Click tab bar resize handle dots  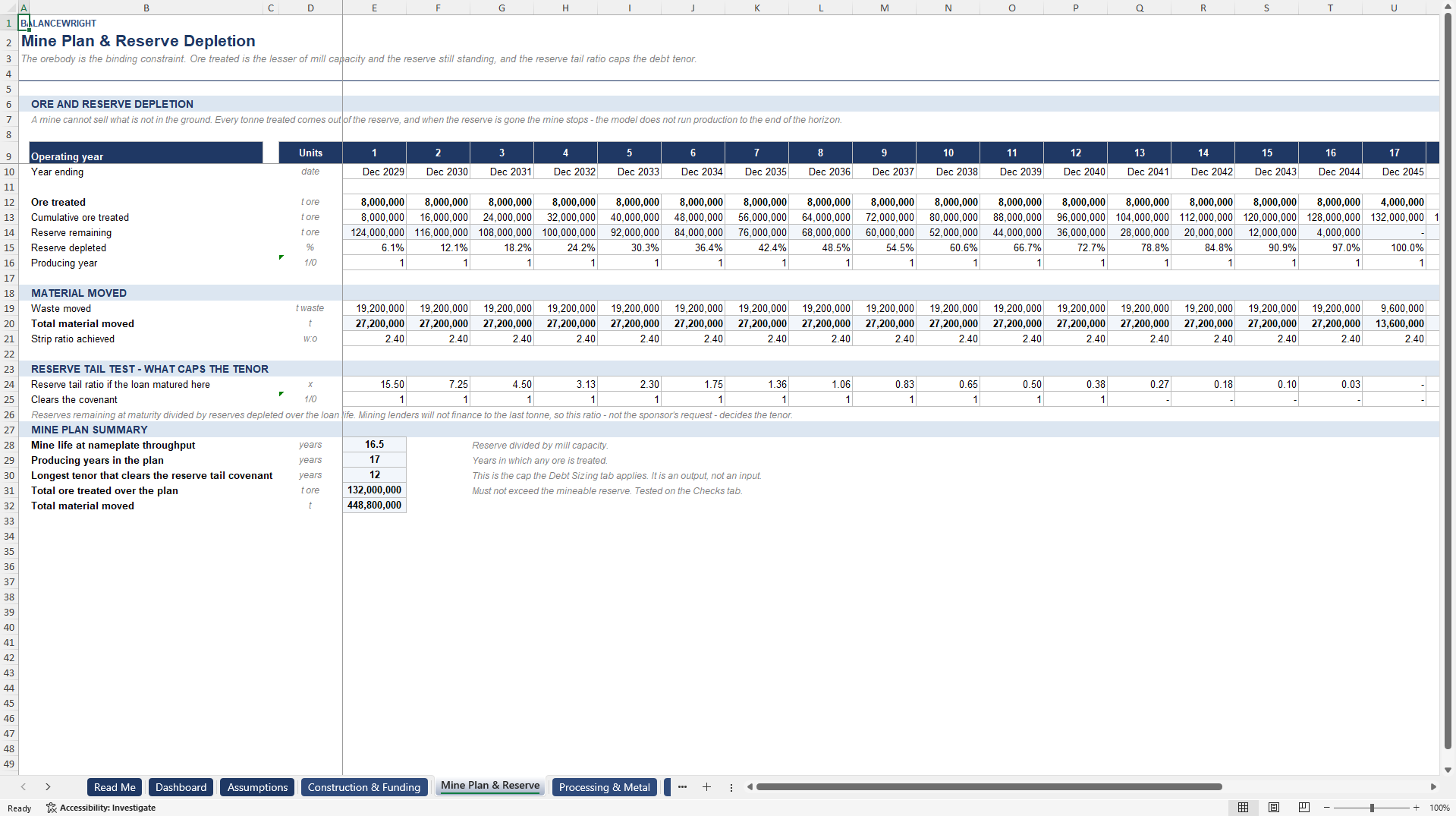731,787
